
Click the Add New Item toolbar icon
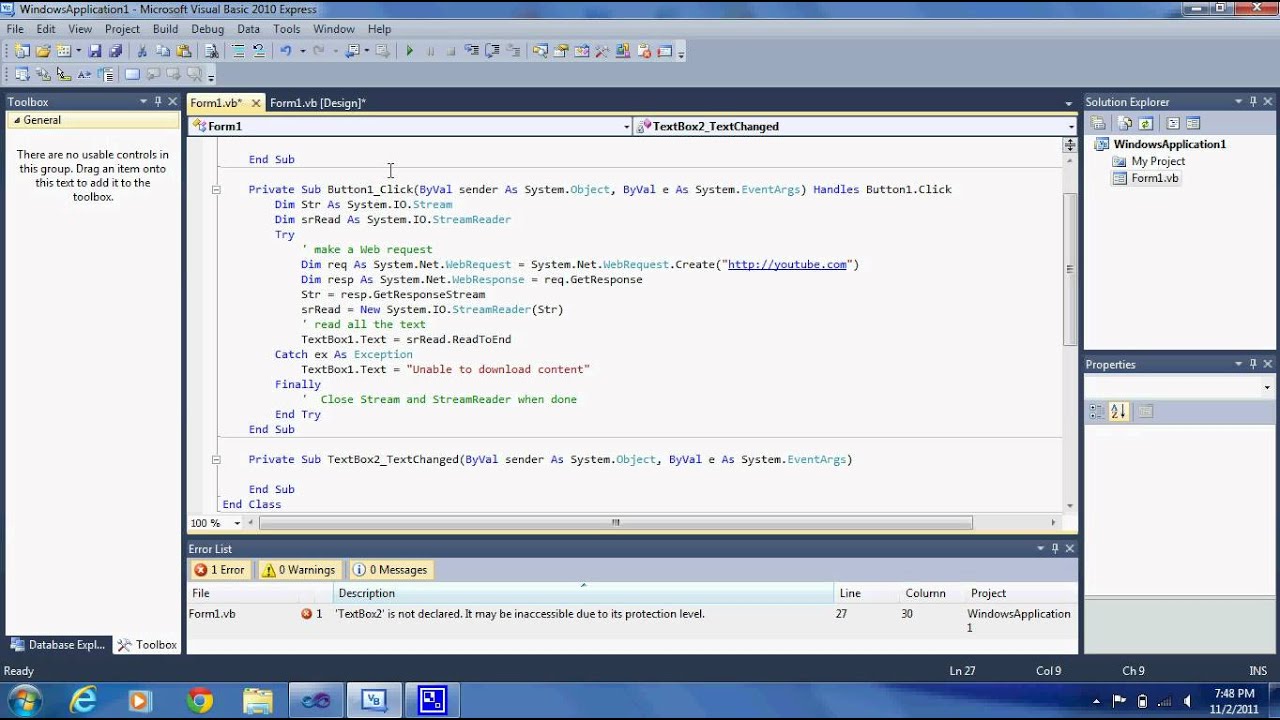pos(64,51)
